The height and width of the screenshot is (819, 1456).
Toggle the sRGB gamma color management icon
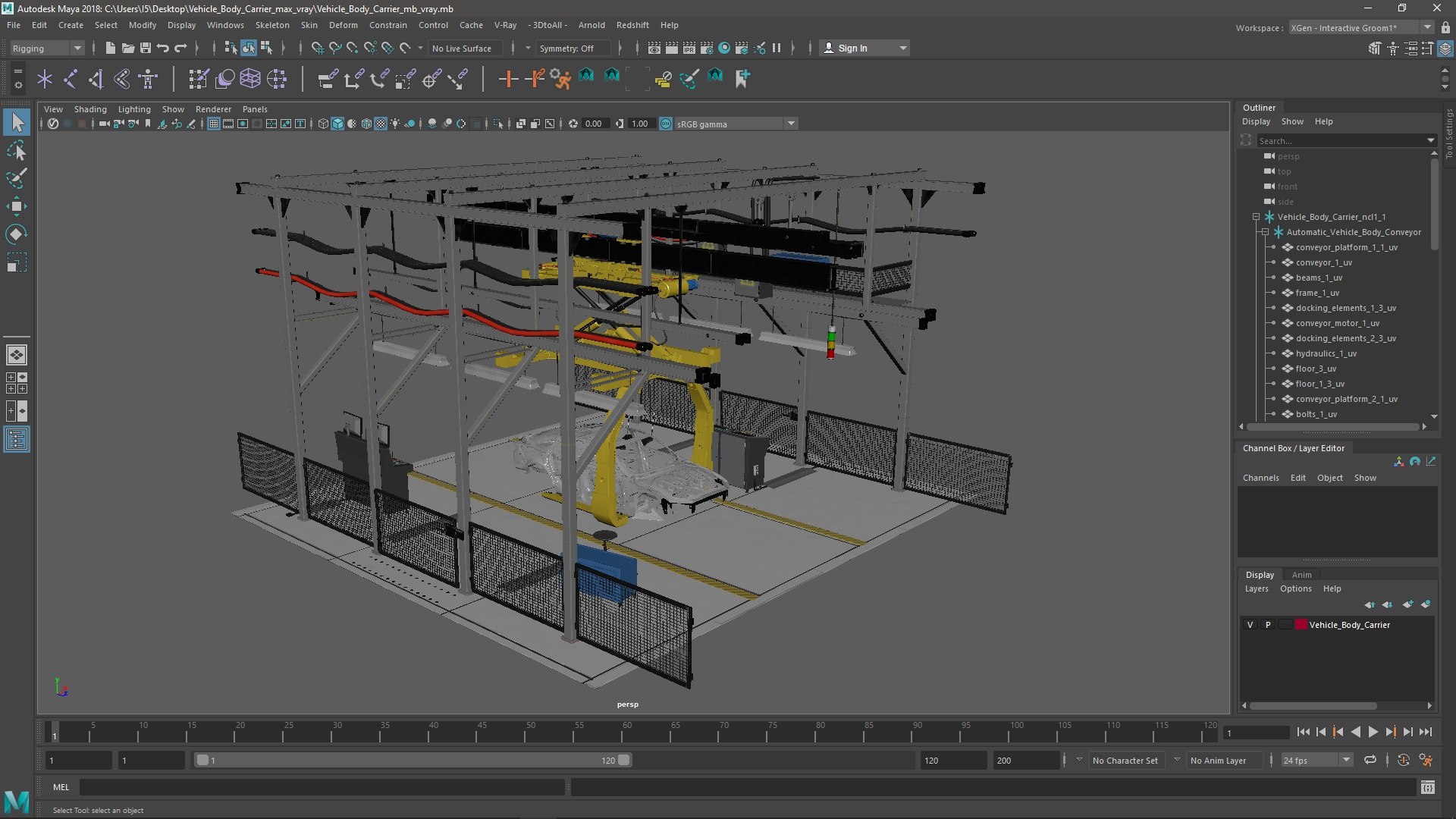click(x=665, y=124)
